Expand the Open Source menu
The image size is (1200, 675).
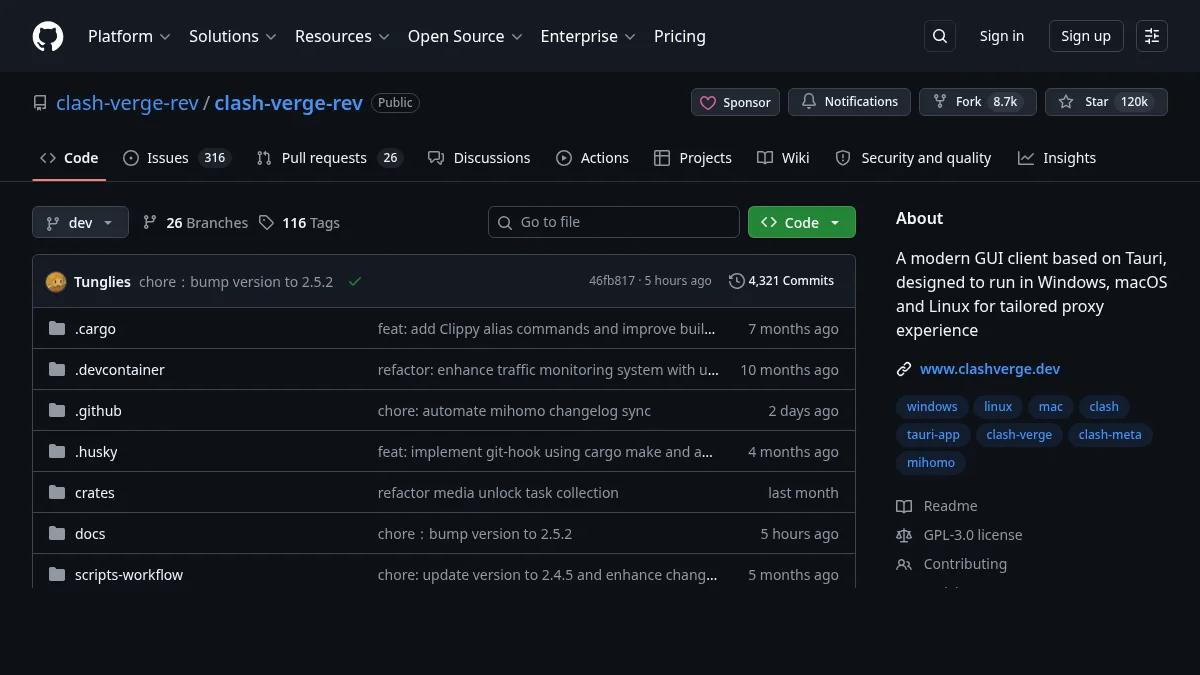(465, 36)
